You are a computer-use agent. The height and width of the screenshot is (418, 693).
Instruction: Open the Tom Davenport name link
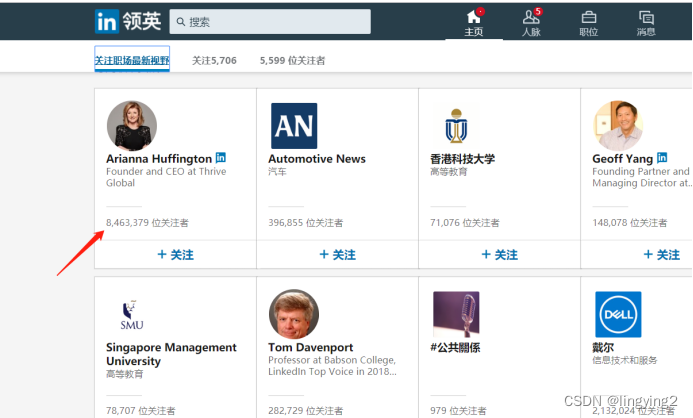pos(311,347)
